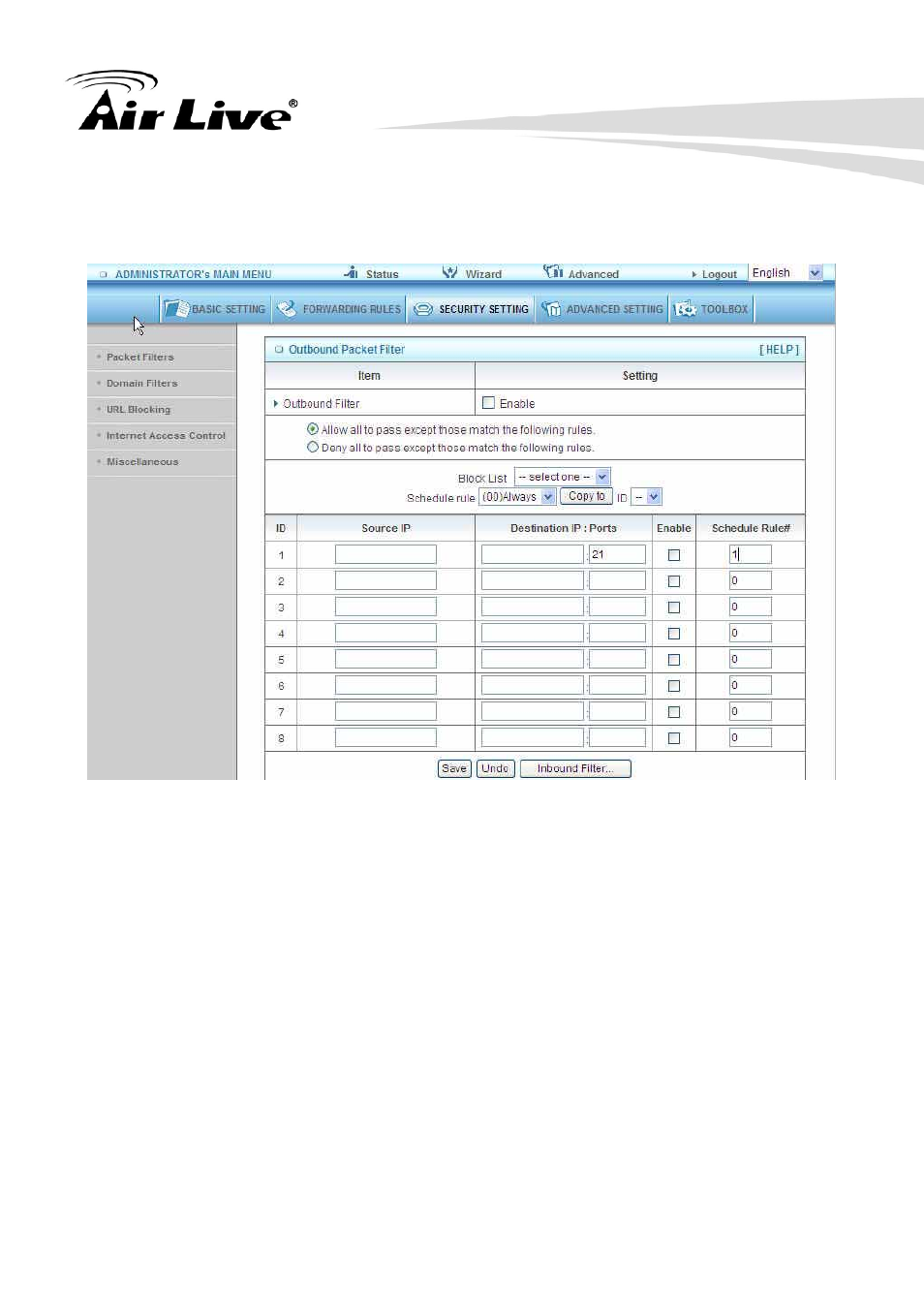Open the Schedule rule (00)Always dropdown
924x1308 pixels.
(x=517, y=497)
